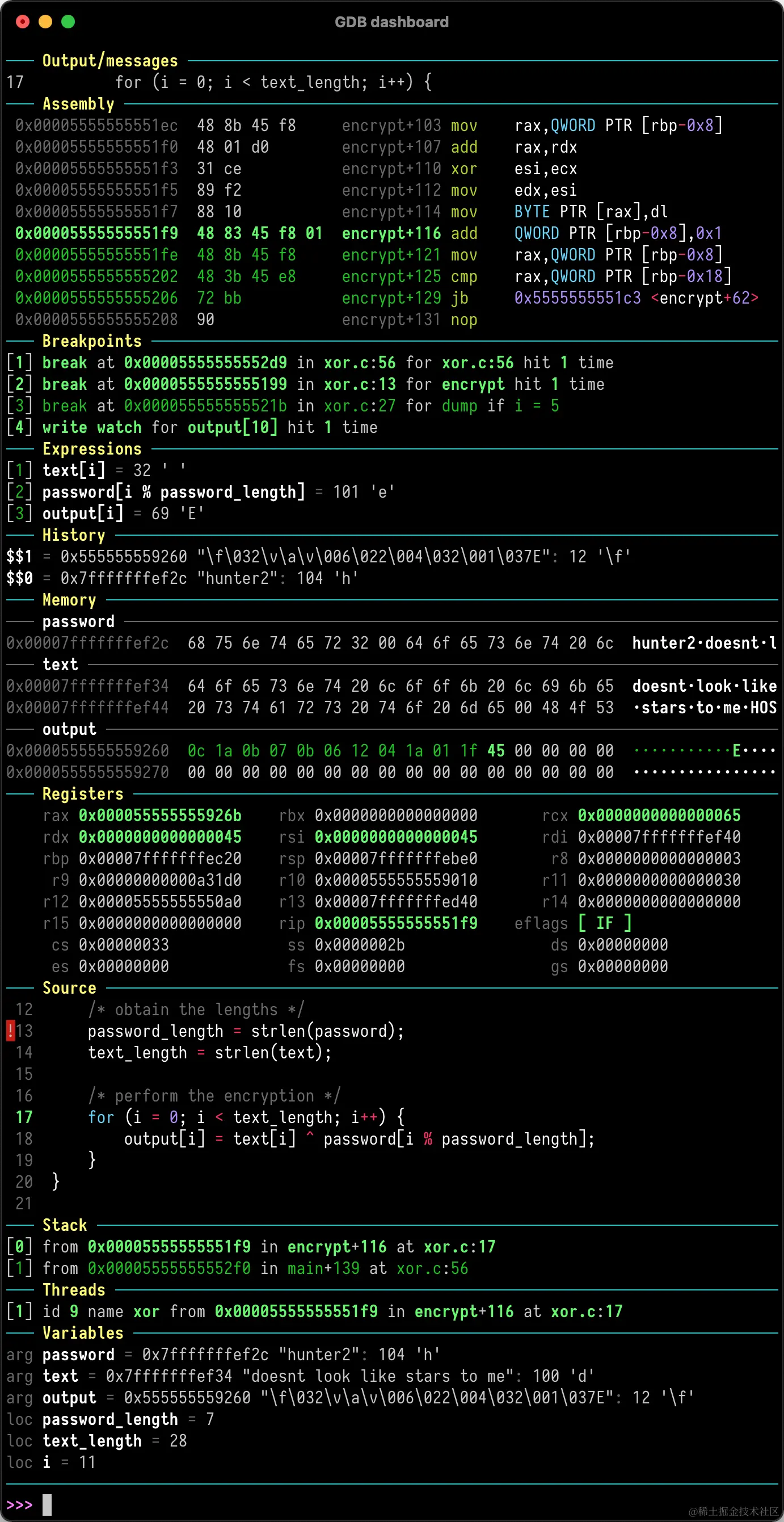Click the rcx register value 0x65
This screenshot has width=784, height=1522.
coord(659,815)
